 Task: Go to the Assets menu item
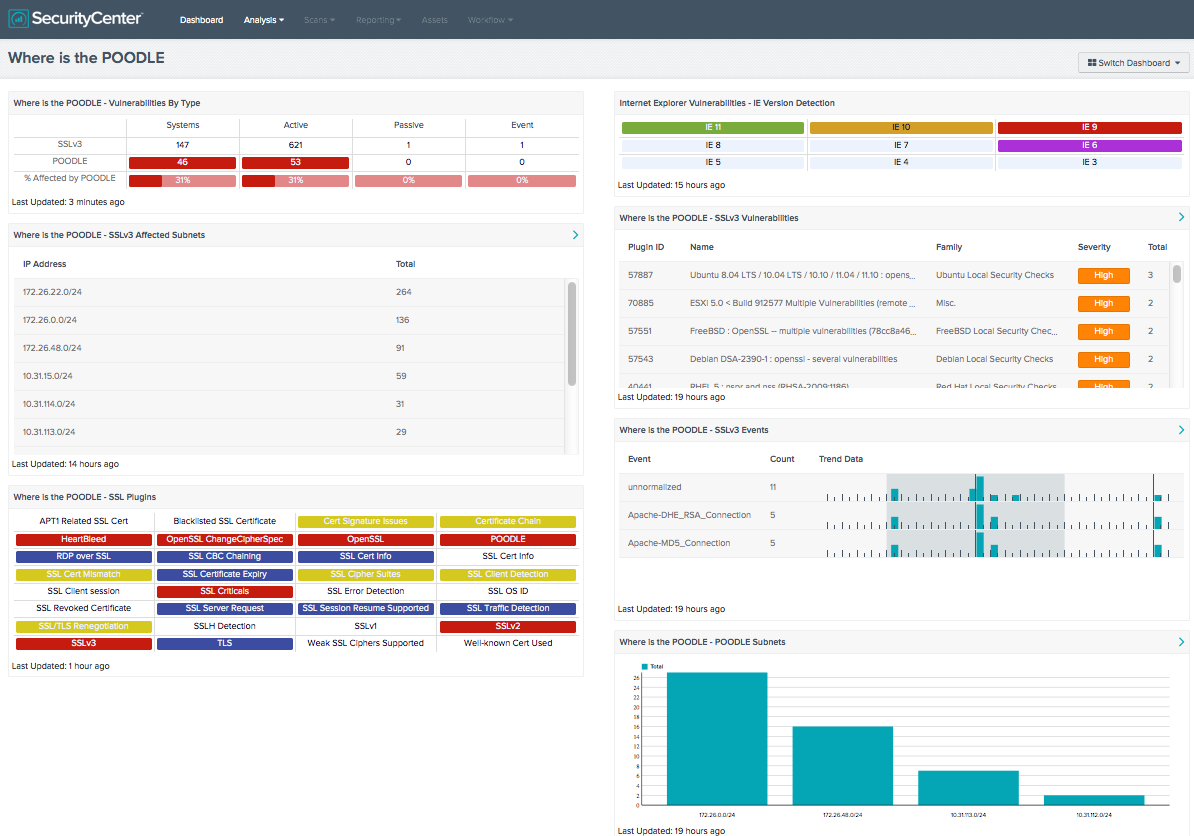point(434,20)
